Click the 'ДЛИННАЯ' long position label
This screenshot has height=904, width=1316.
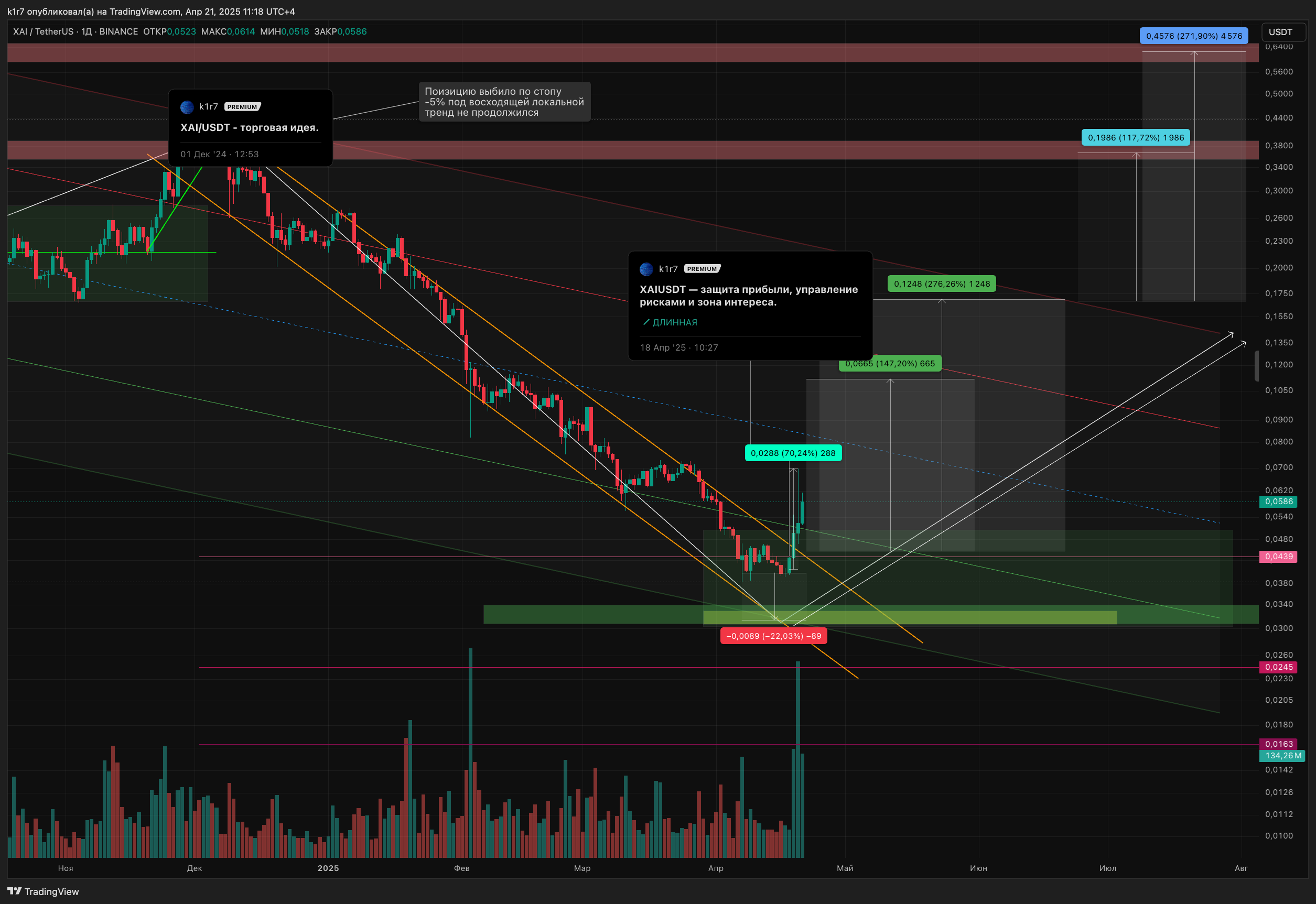(670, 322)
